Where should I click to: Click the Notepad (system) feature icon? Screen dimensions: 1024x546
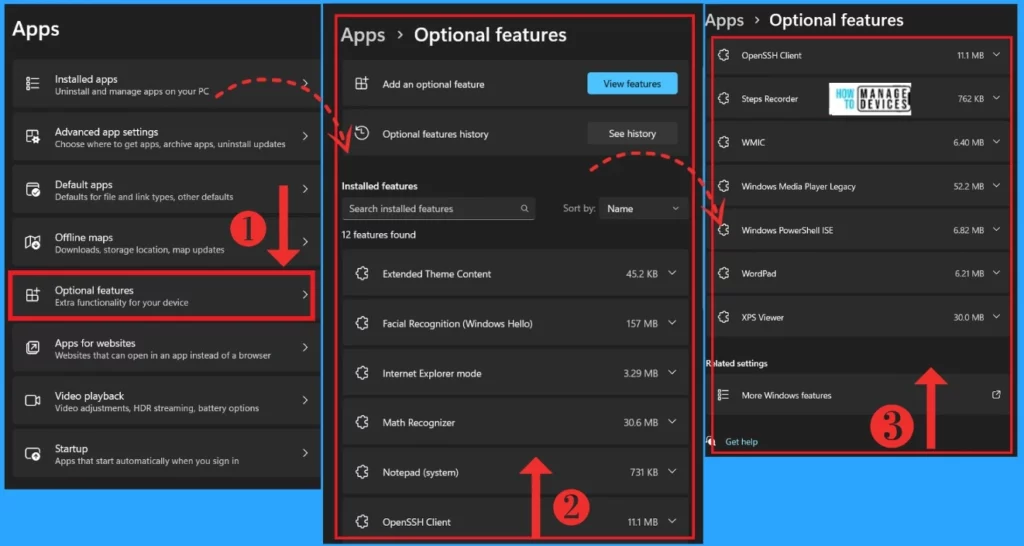tap(362, 472)
